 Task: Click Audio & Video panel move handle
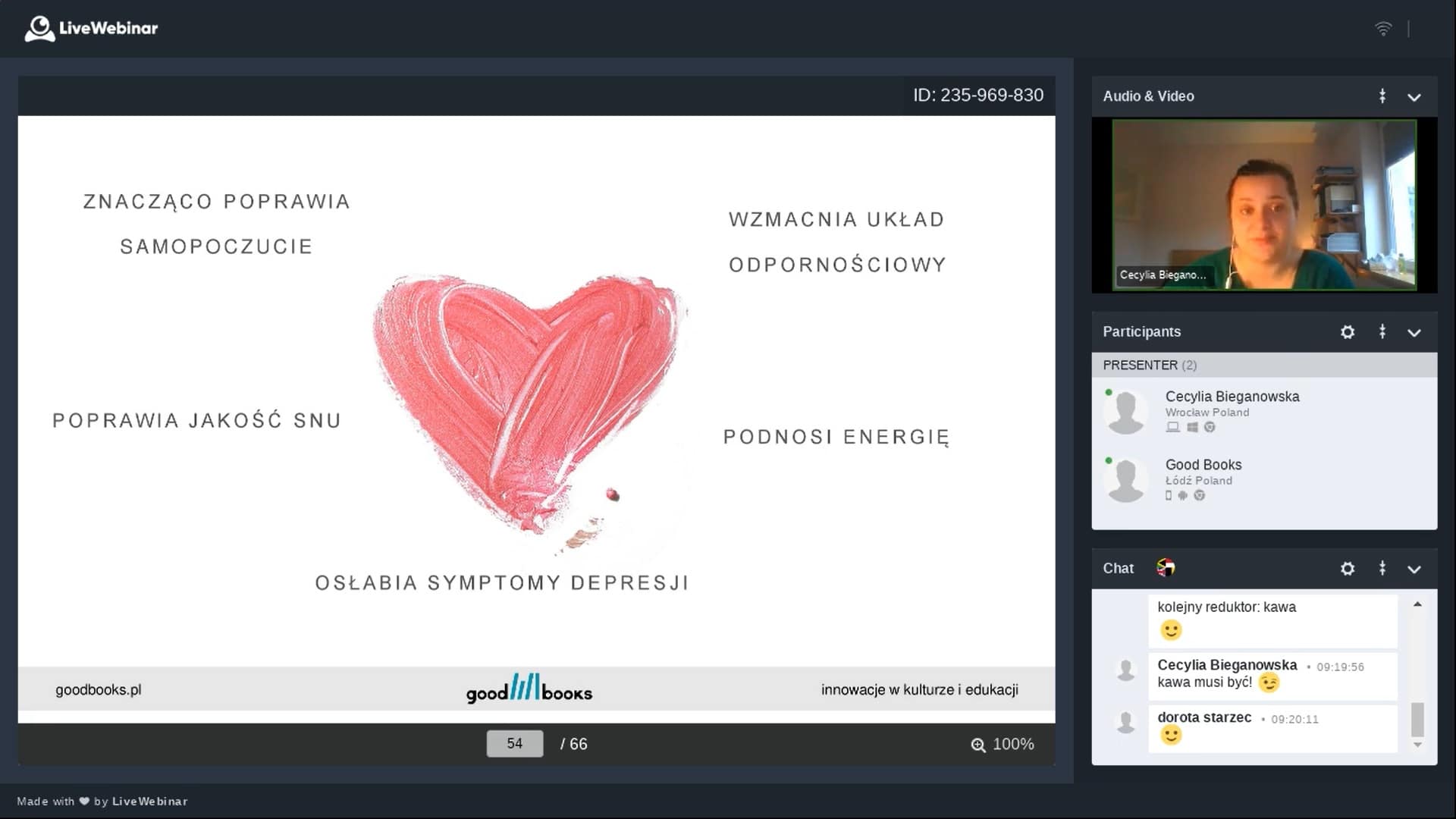coord(1382,96)
